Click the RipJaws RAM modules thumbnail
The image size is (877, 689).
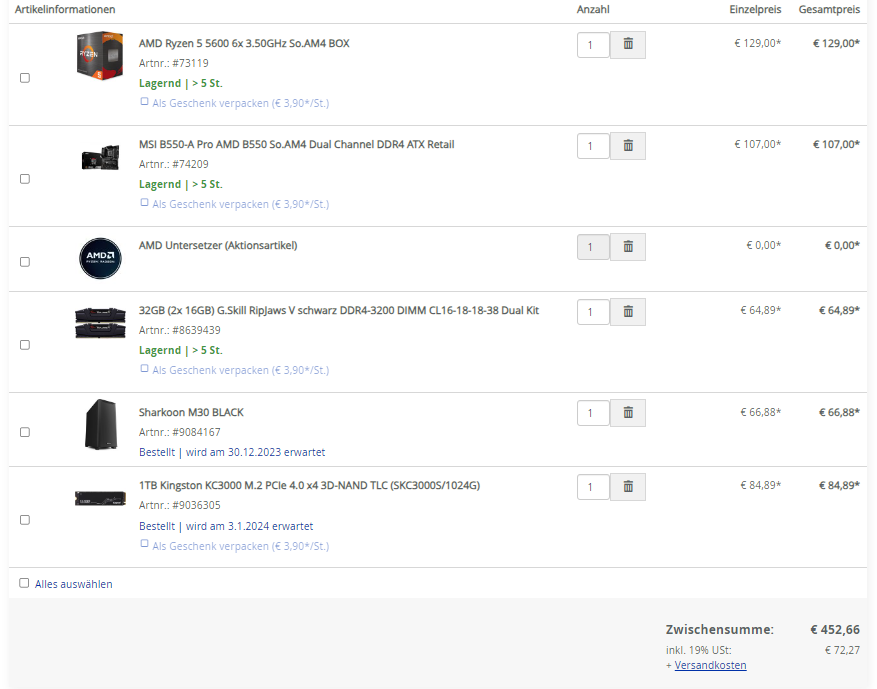(x=100, y=323)
